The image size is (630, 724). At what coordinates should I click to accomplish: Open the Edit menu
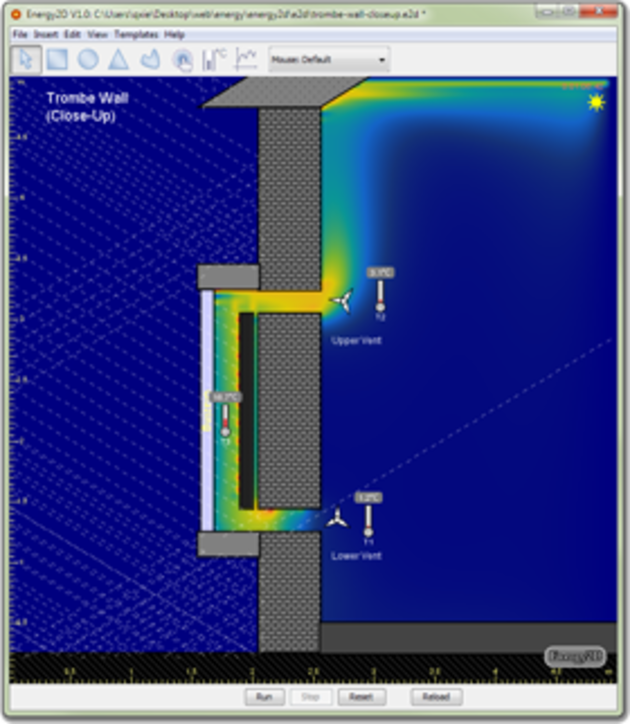click(x=72, y=35)
